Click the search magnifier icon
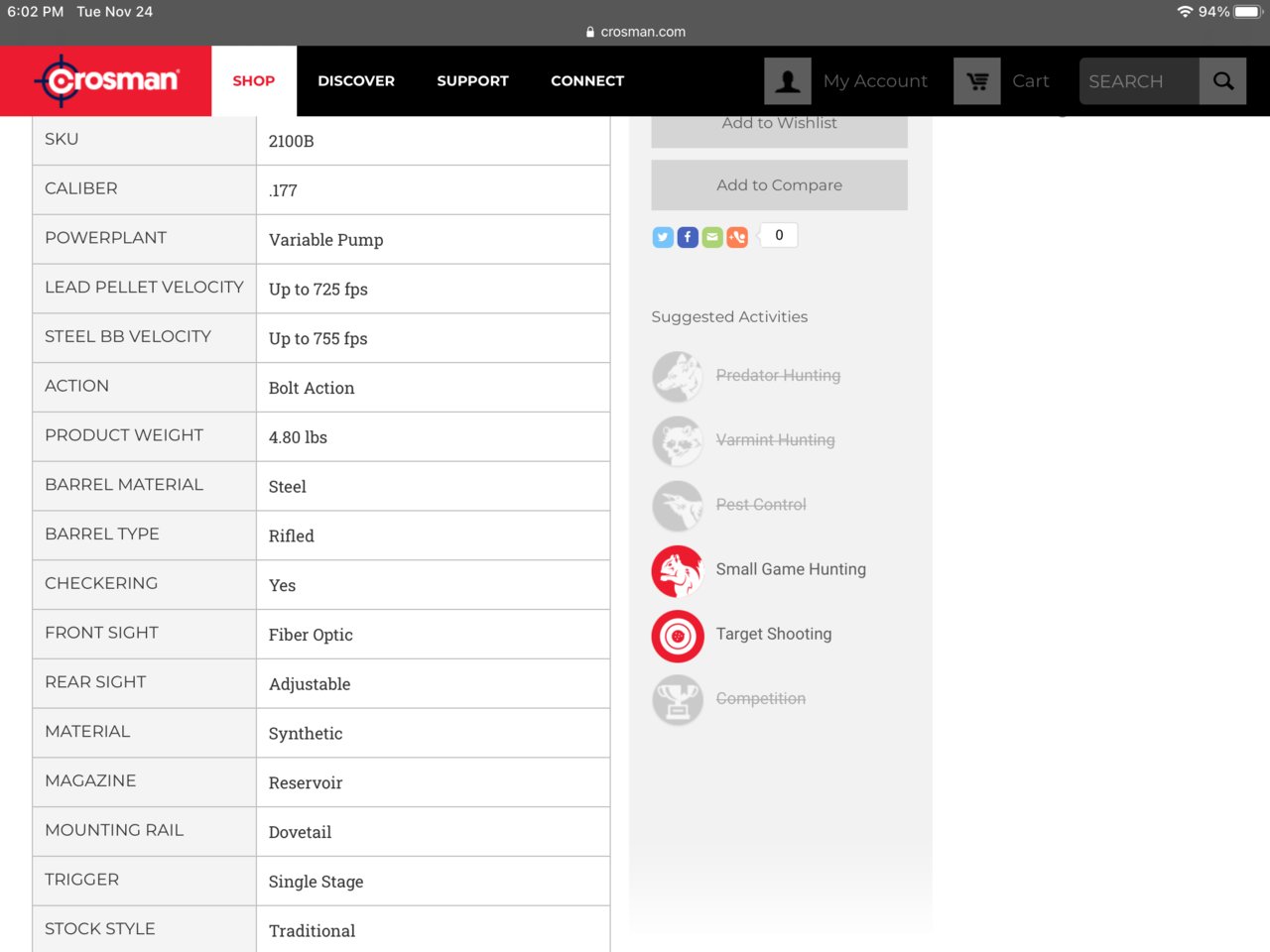 click(1223, 80)
